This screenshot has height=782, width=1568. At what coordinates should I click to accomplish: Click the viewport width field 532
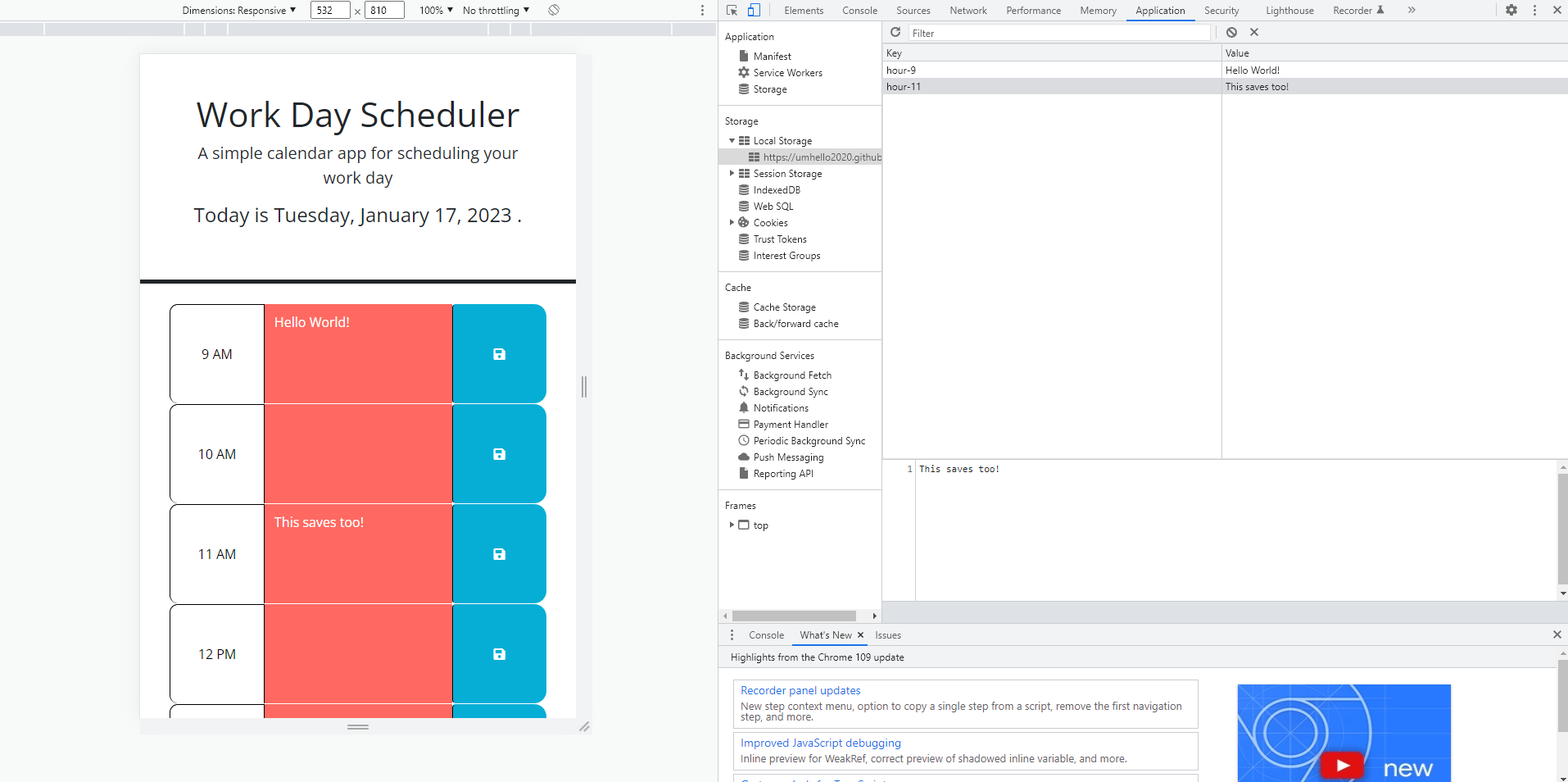pos(330,11)
